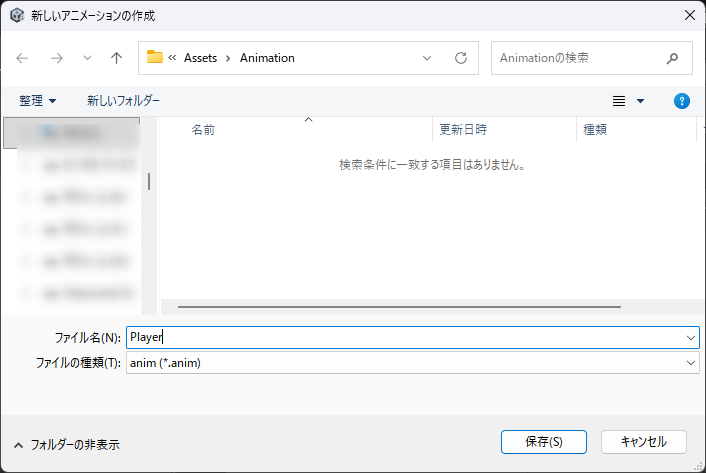Click the folder icon in address bar
This screenshot has width=706, height=473.
click(155, 57)
